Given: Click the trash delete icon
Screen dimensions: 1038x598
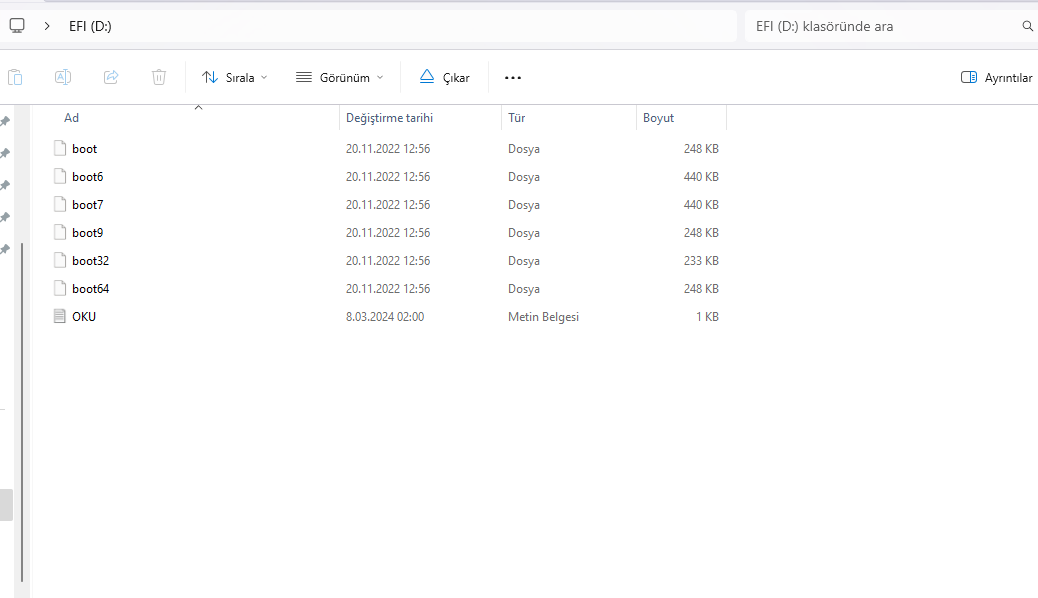Looking at the screenshot, I should pyautogui.click(x=159, y=77).
